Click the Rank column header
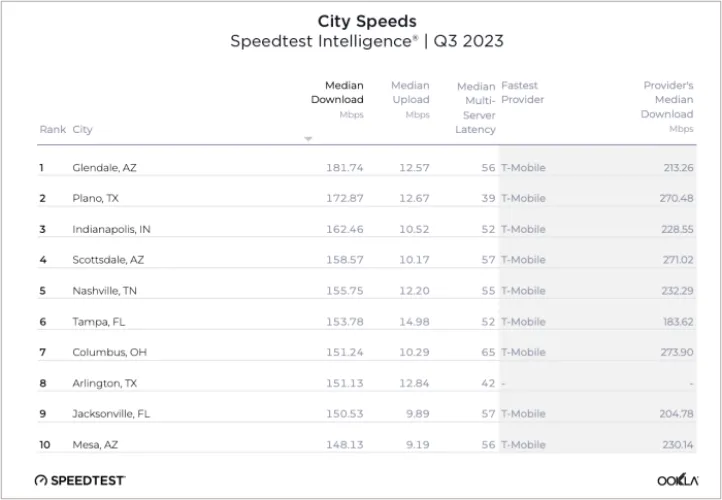 pos(52,129)
